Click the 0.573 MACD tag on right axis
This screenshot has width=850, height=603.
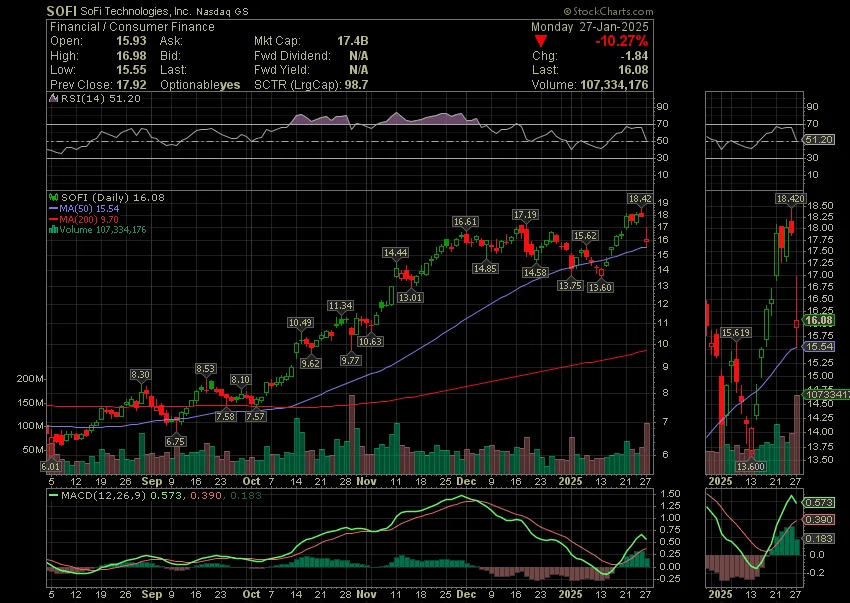click(x=819, y=503)
